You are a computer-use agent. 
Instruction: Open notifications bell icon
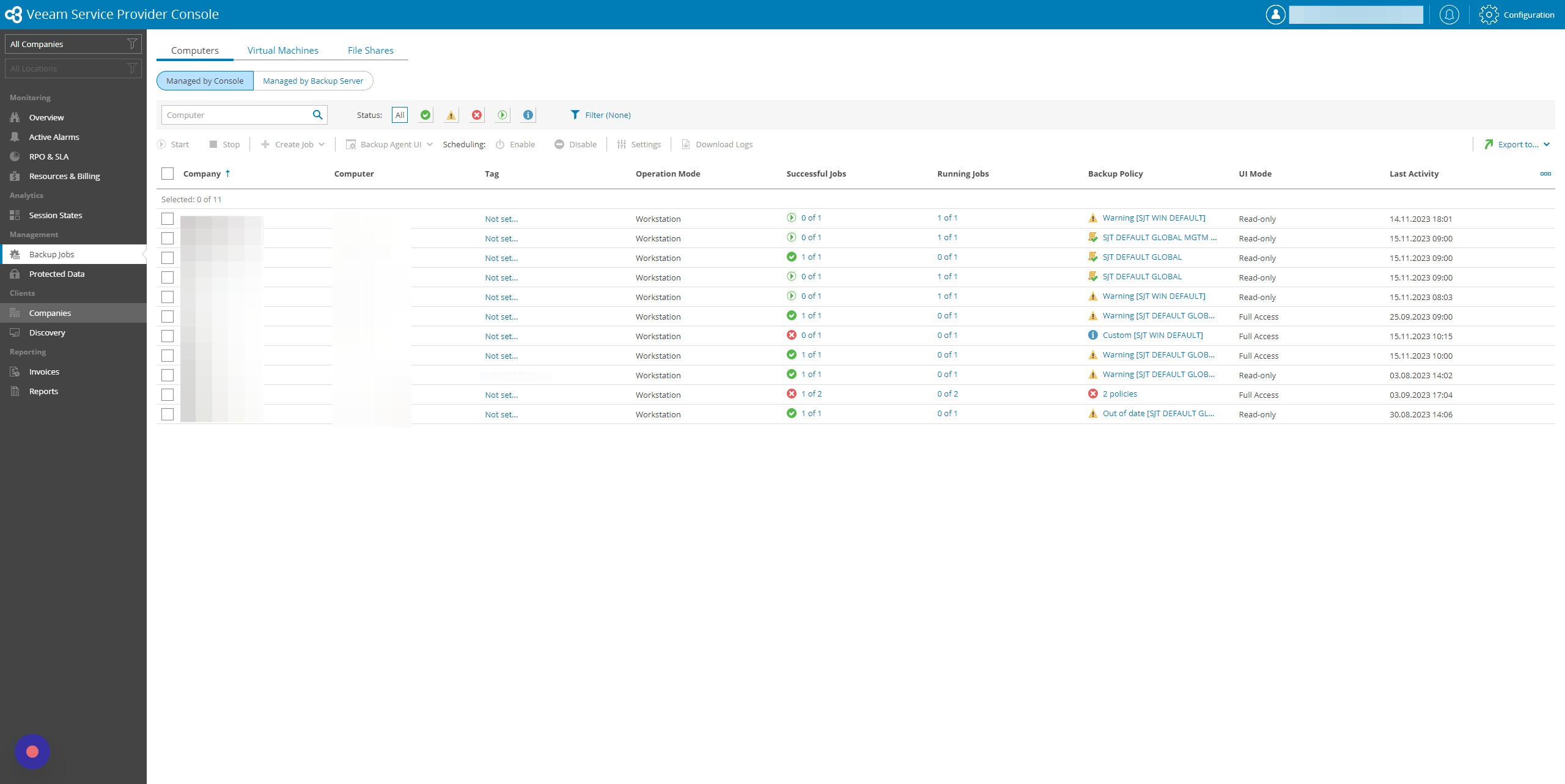pos(1449,15)
